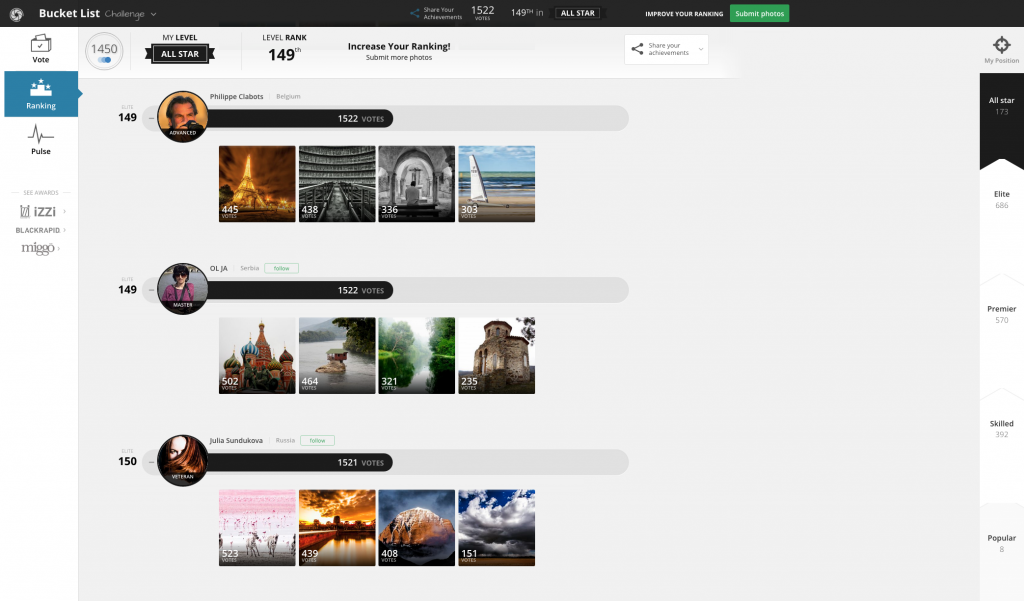Open Eiffel Tower photo with 445 votes
The image size is (1024, 601).
(x=257, y=184)
